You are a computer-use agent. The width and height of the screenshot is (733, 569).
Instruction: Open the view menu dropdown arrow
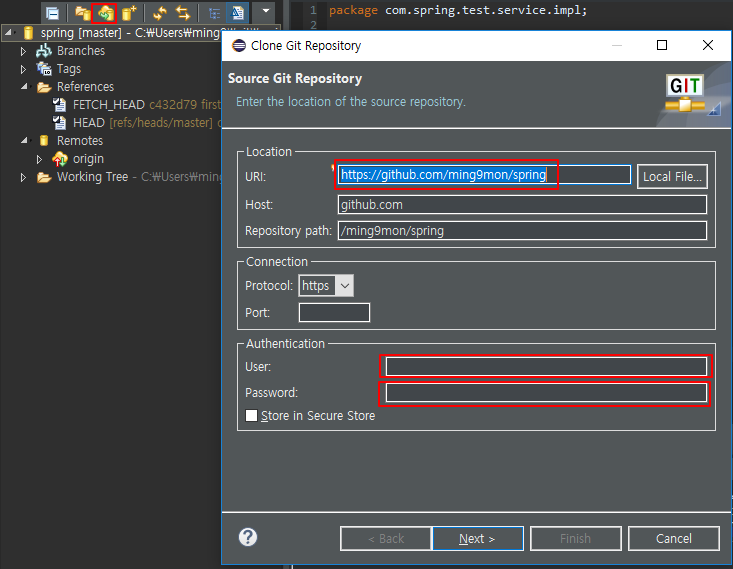click(x=266, y=10)
